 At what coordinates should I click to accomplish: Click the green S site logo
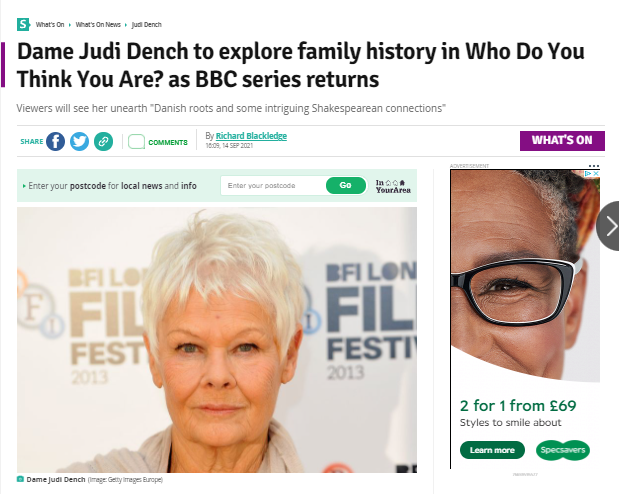23,24
